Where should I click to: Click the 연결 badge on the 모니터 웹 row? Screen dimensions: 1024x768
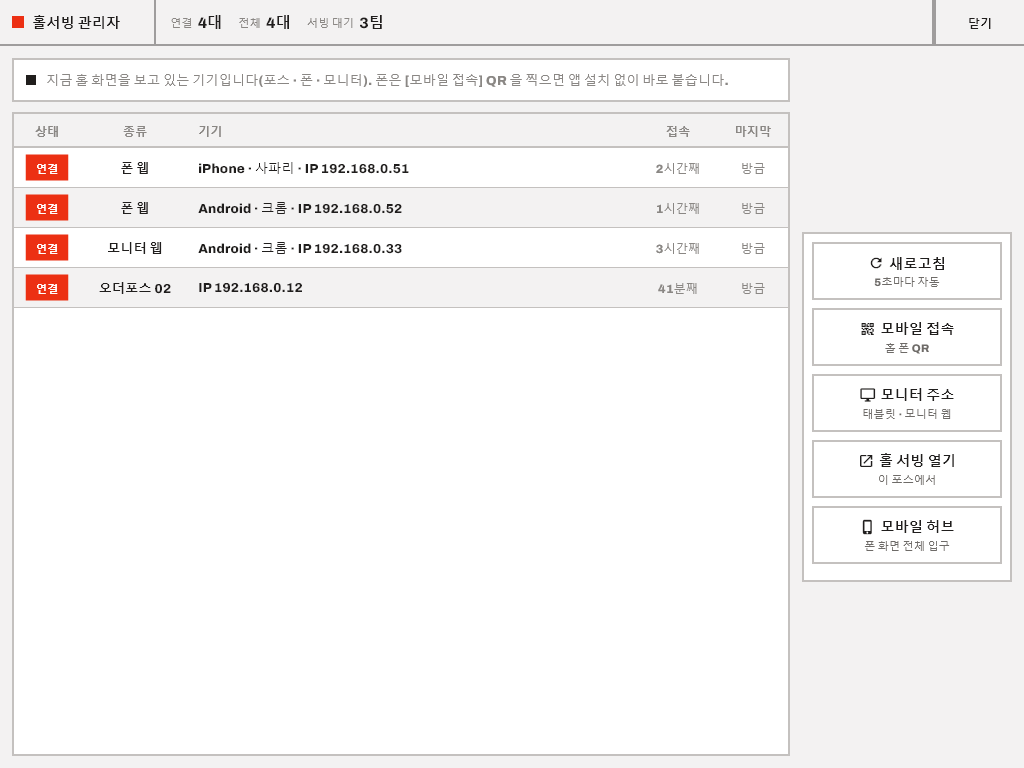pyautogui.click(x=47, y=248)
